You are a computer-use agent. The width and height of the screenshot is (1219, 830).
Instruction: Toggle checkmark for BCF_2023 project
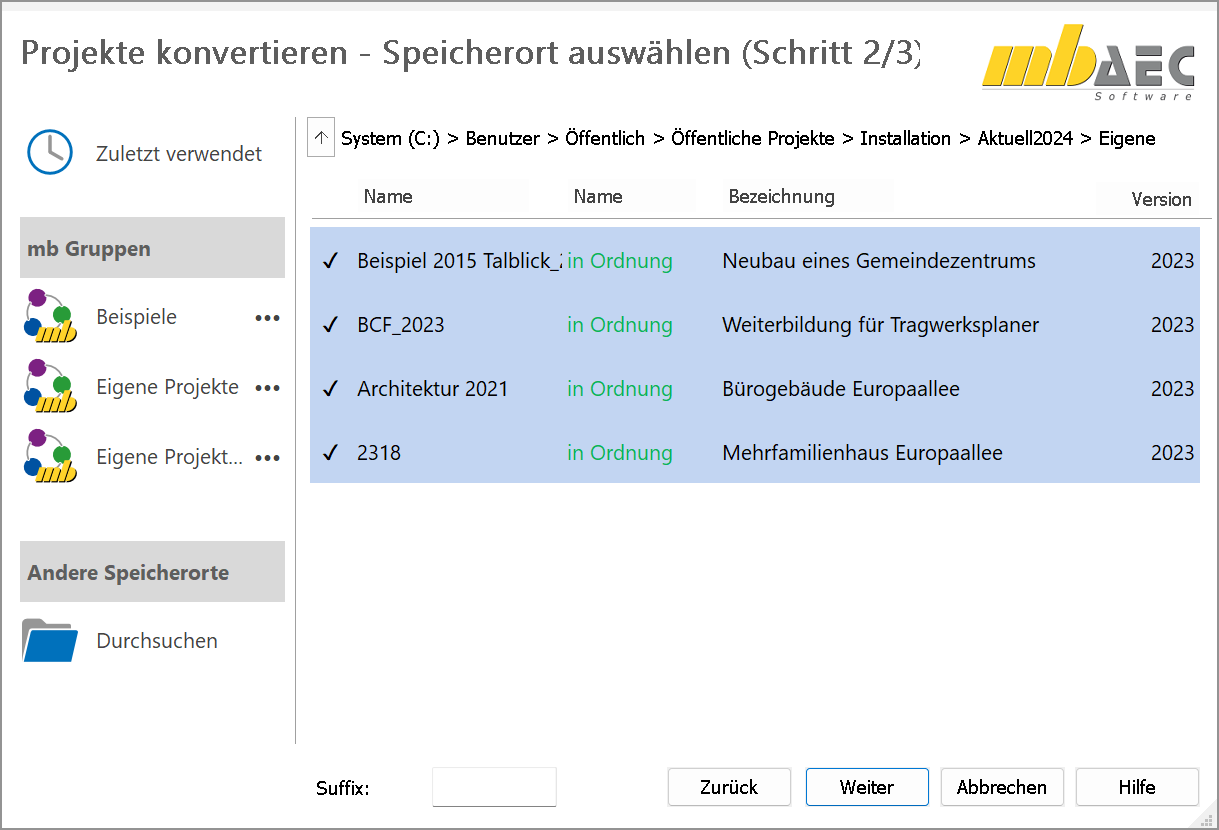point(330,326)
